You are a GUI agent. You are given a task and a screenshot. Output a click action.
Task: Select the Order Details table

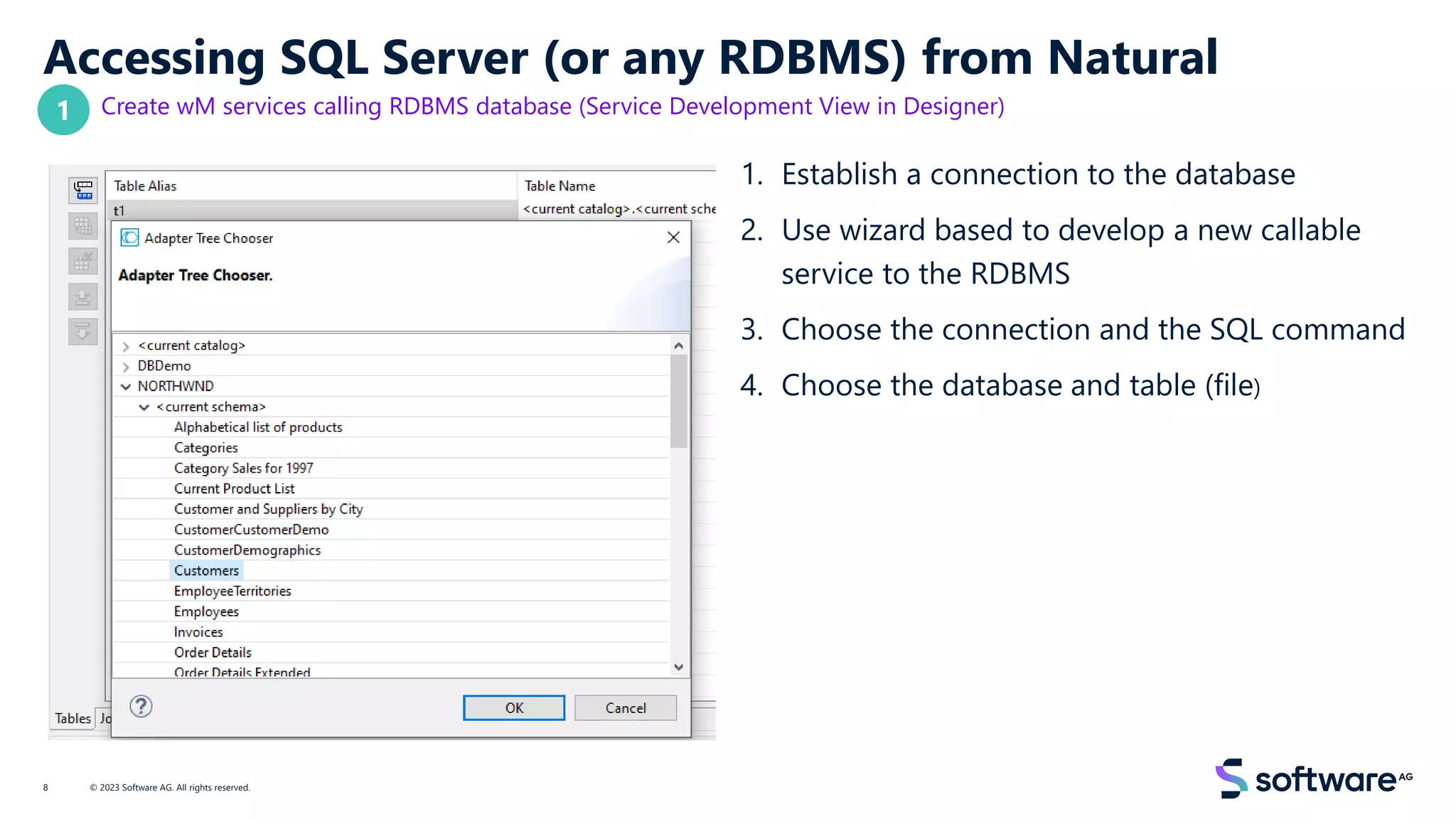[x=213, y=653]
